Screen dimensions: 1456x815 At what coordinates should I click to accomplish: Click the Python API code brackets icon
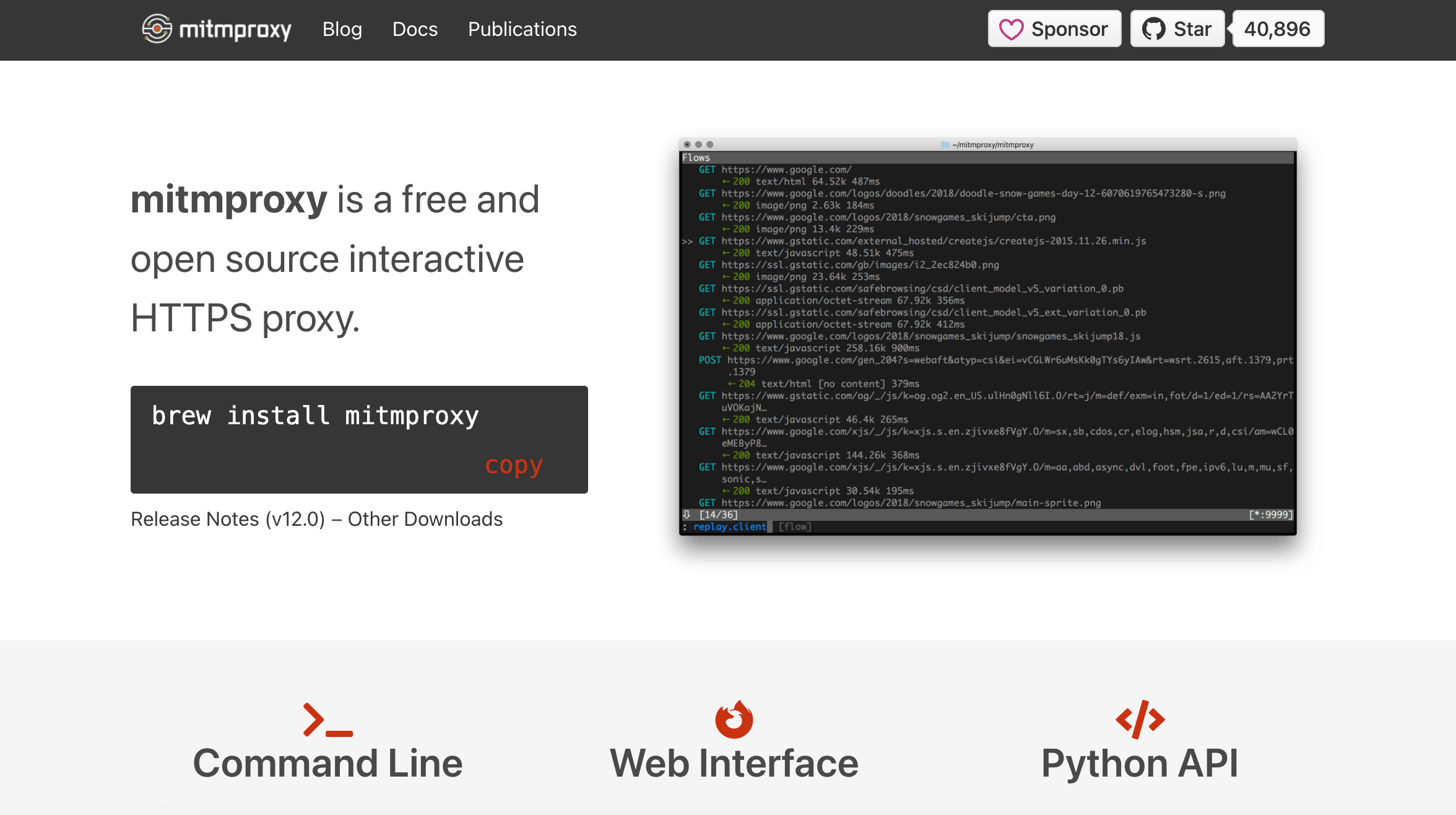(1140, 720)
